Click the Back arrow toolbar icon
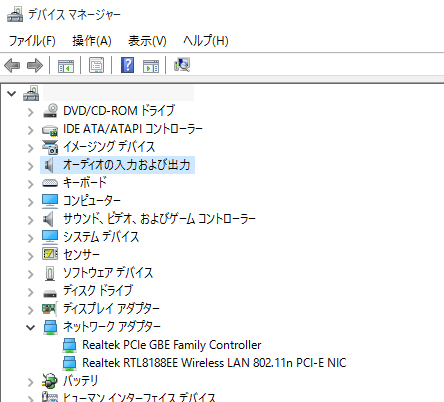 pyautogui.click(x=12, y=65)
